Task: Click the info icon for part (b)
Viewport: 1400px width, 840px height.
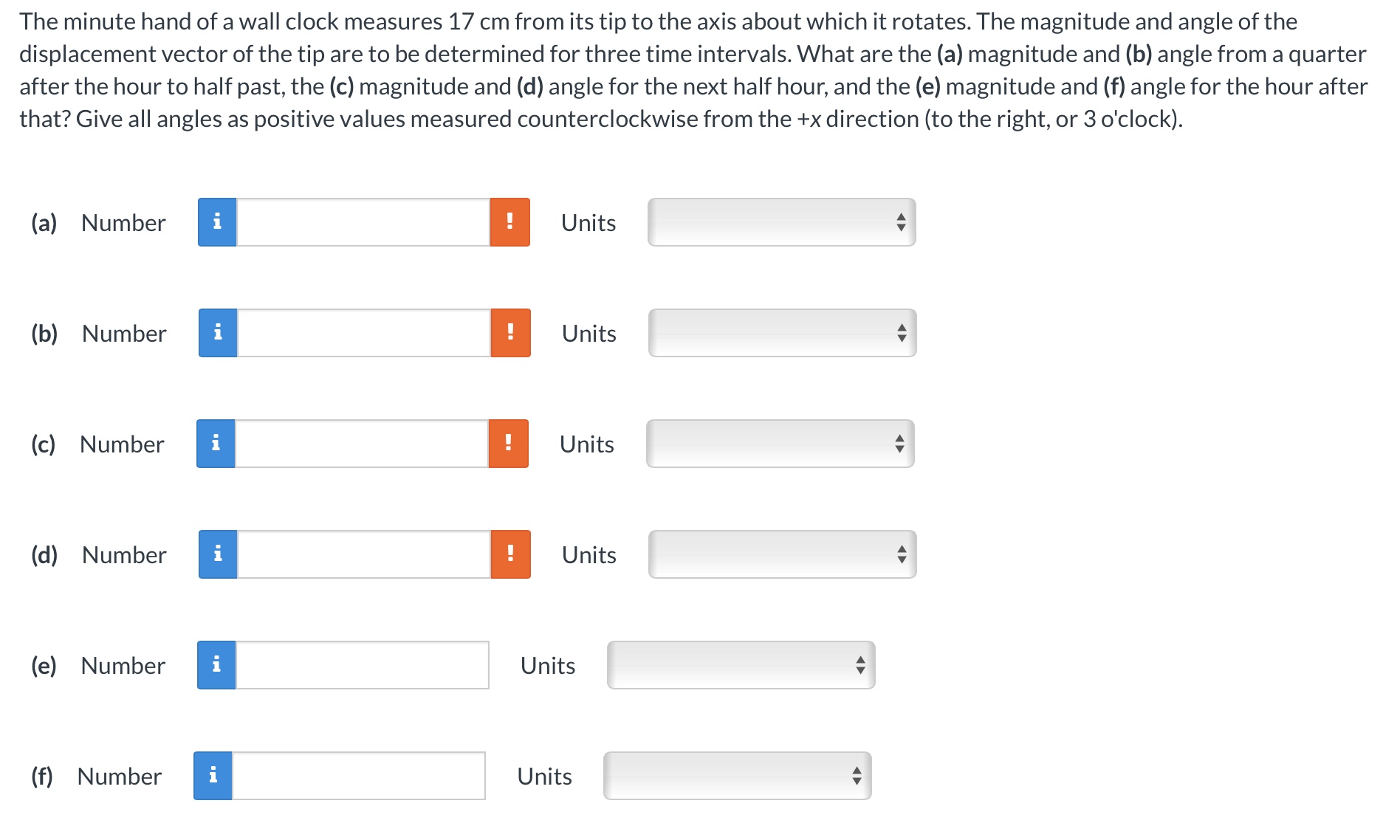Action: [x=216, y=333]
